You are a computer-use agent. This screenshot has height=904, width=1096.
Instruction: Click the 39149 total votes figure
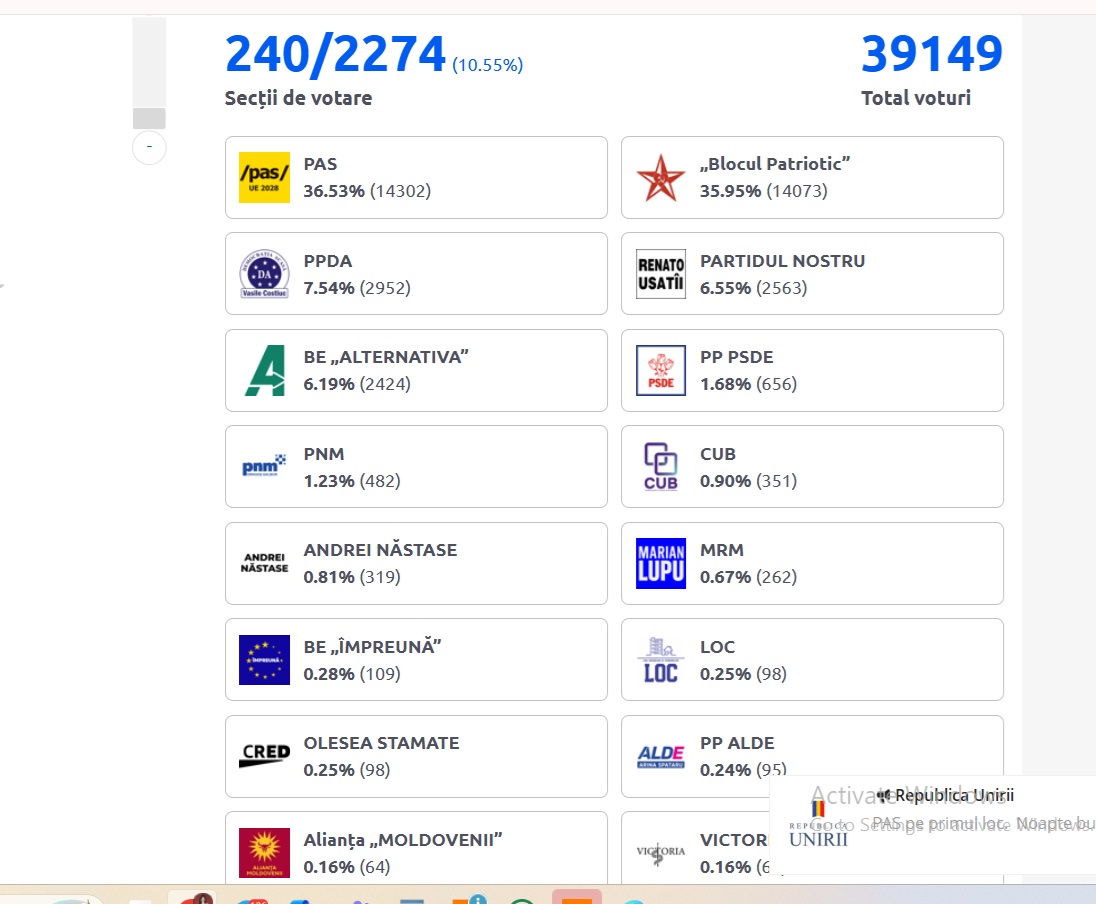pyautogui.click(x=931, y=55)
